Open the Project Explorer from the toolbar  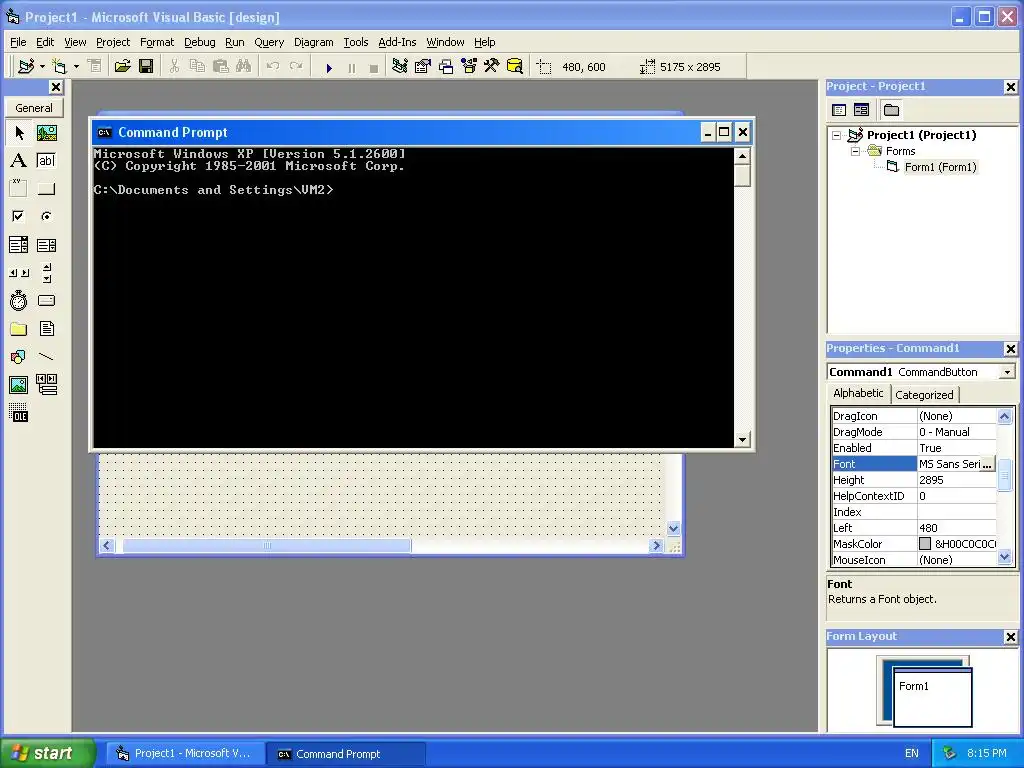pyautogui.click(x=400, y=67)
